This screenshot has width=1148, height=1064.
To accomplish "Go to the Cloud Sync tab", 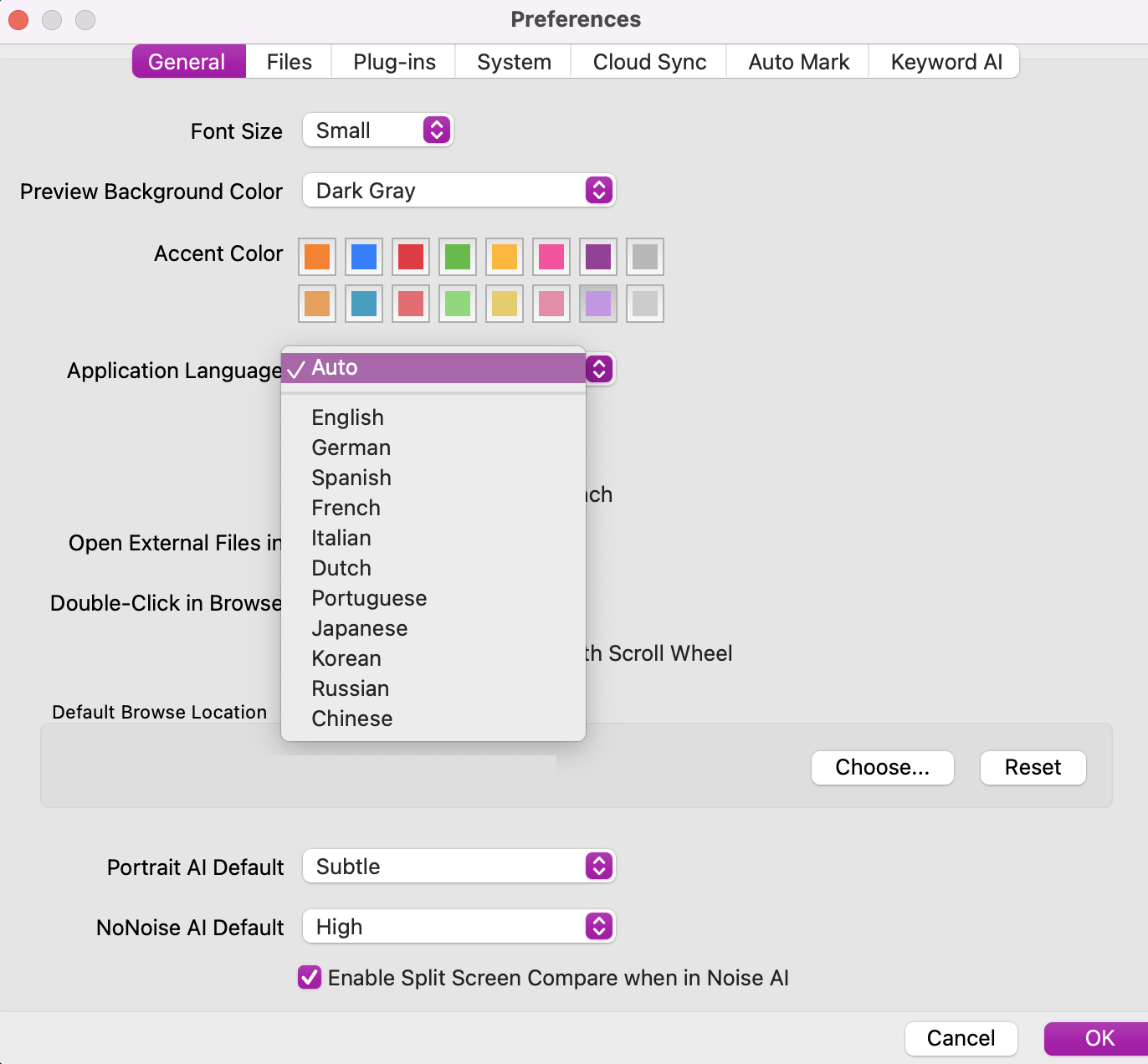I will [649, 62].
